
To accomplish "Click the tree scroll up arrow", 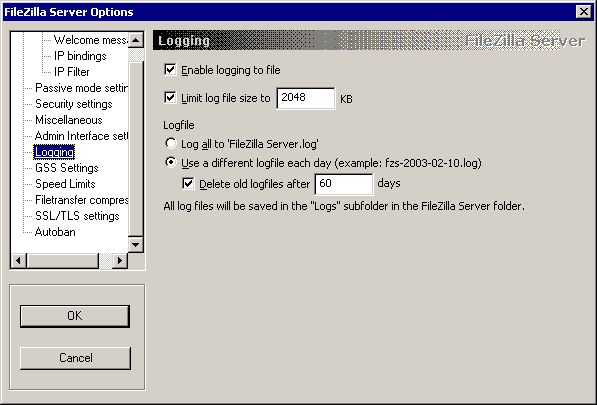I will click(x=136, y=40).
